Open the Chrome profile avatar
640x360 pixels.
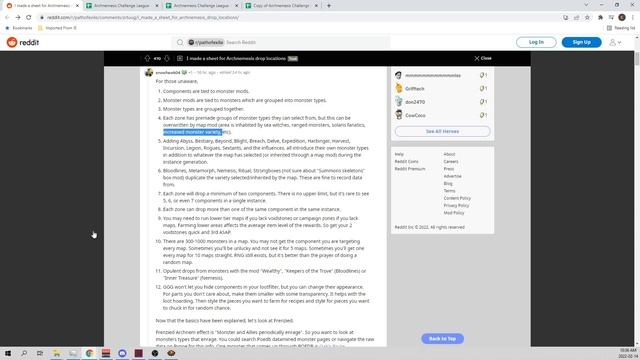click(x=622, y=17)
